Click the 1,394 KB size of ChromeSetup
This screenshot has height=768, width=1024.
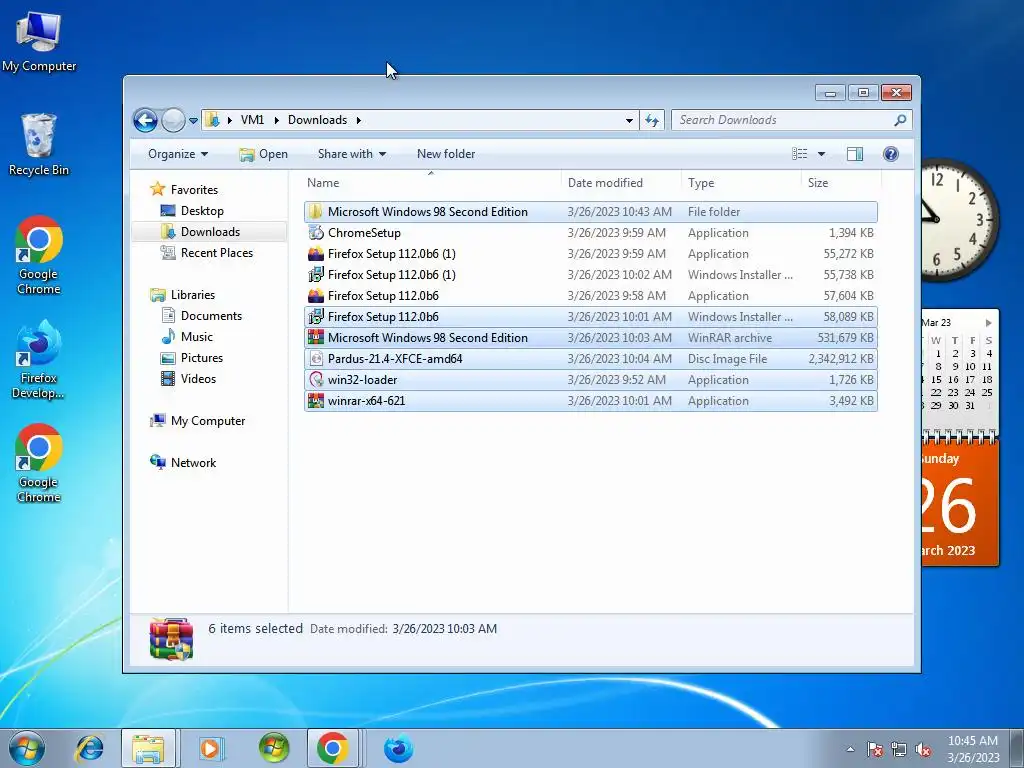(x=851, y=233)
